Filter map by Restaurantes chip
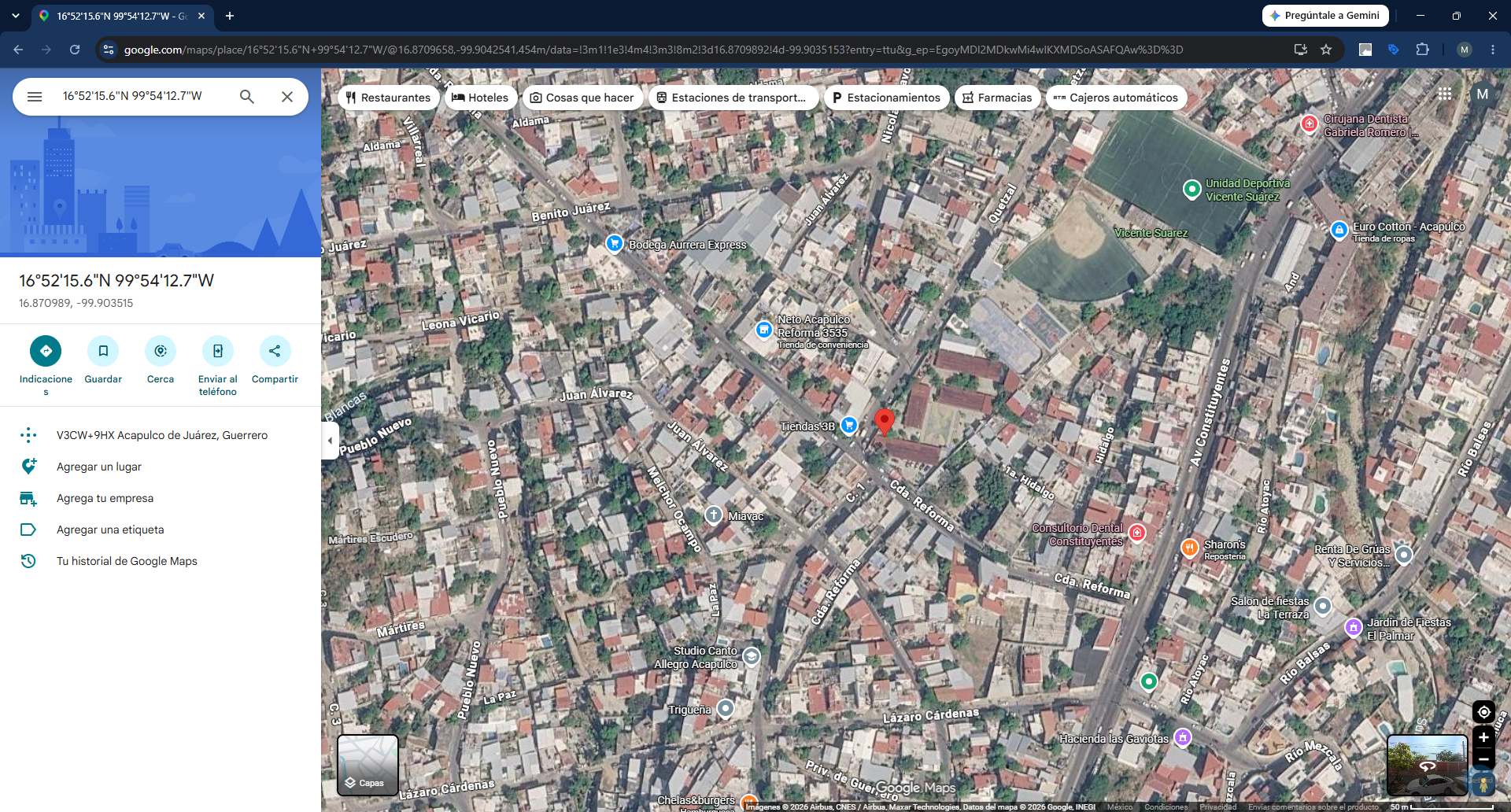The height and width of the screenshot is (812, 1511). coord(389,98)
